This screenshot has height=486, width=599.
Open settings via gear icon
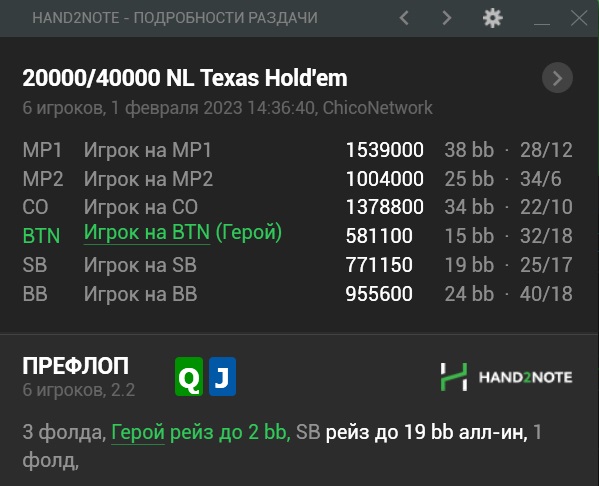coord(492,18)
